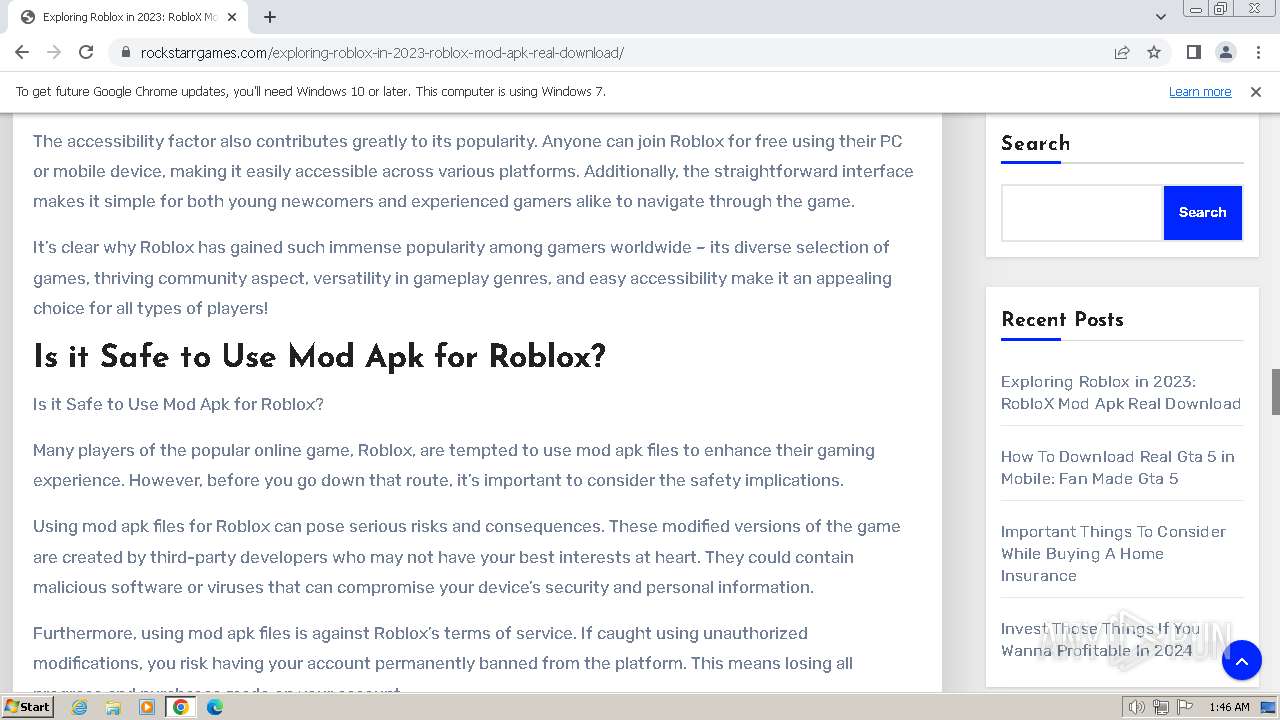Screen dimensions: 1280x720
Task: Select the Exploring Roblox in 2023 tab
Action: pyautogui.click(x=128, y=17)
